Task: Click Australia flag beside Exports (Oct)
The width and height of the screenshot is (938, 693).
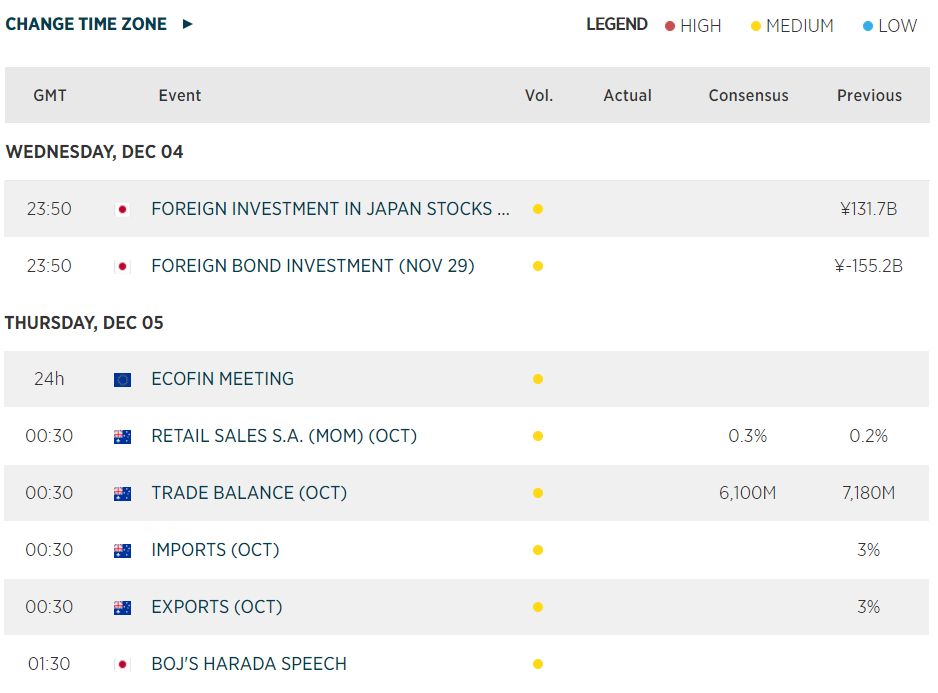Action: 122,607
